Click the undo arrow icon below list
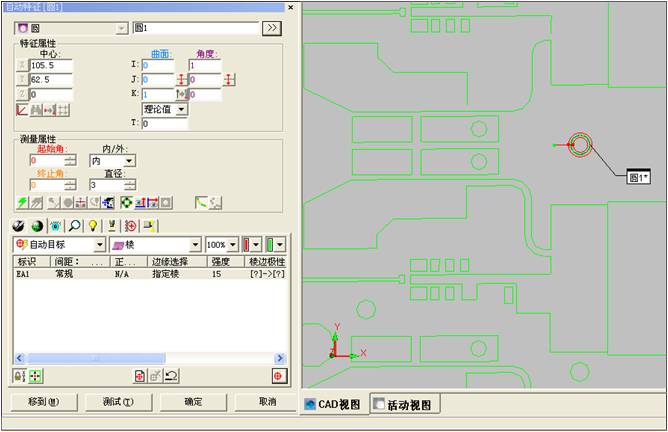This screenshot has width=668, height=432. pos(172,375)
